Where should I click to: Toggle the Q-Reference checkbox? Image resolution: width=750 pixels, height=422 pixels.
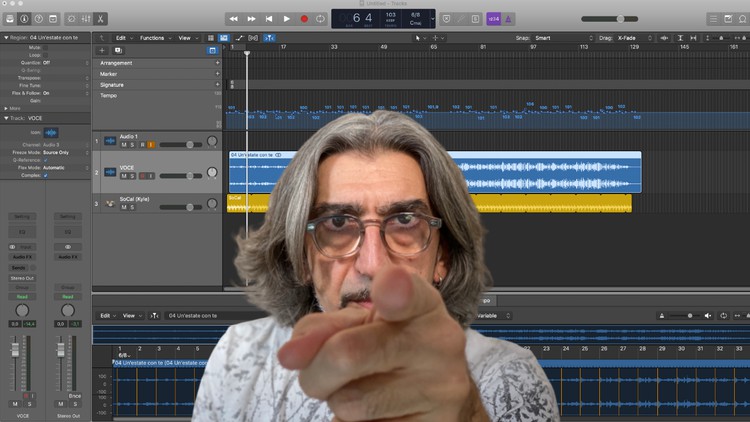(x=45, y=160)
